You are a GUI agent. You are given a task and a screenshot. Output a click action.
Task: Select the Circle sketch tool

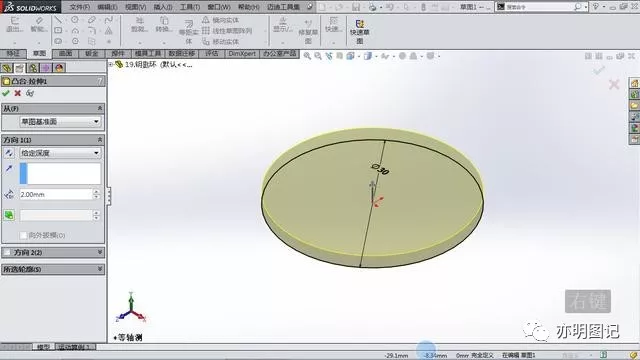(x=75, y=20)
